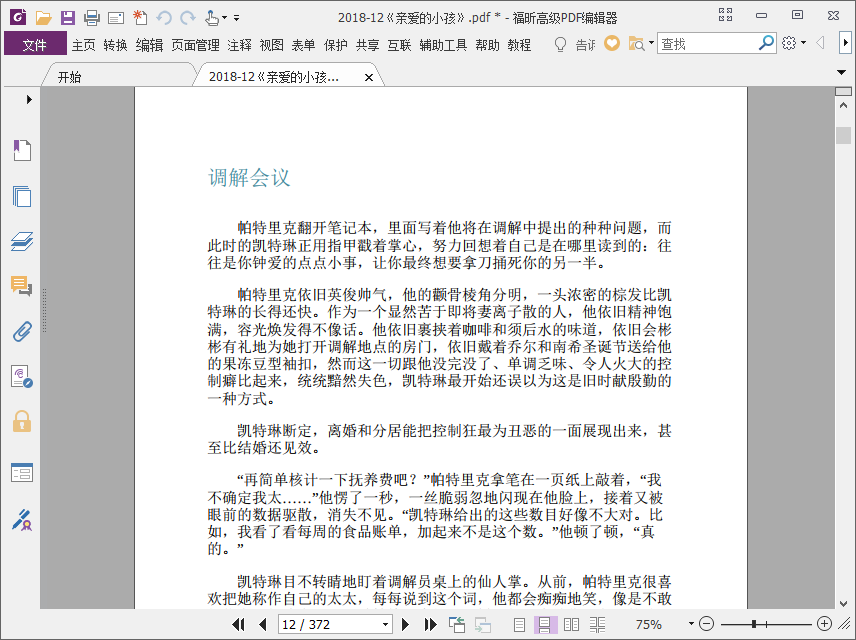Jump to the last page
This screenshot has width=856, height=640.
click(430, 624)
